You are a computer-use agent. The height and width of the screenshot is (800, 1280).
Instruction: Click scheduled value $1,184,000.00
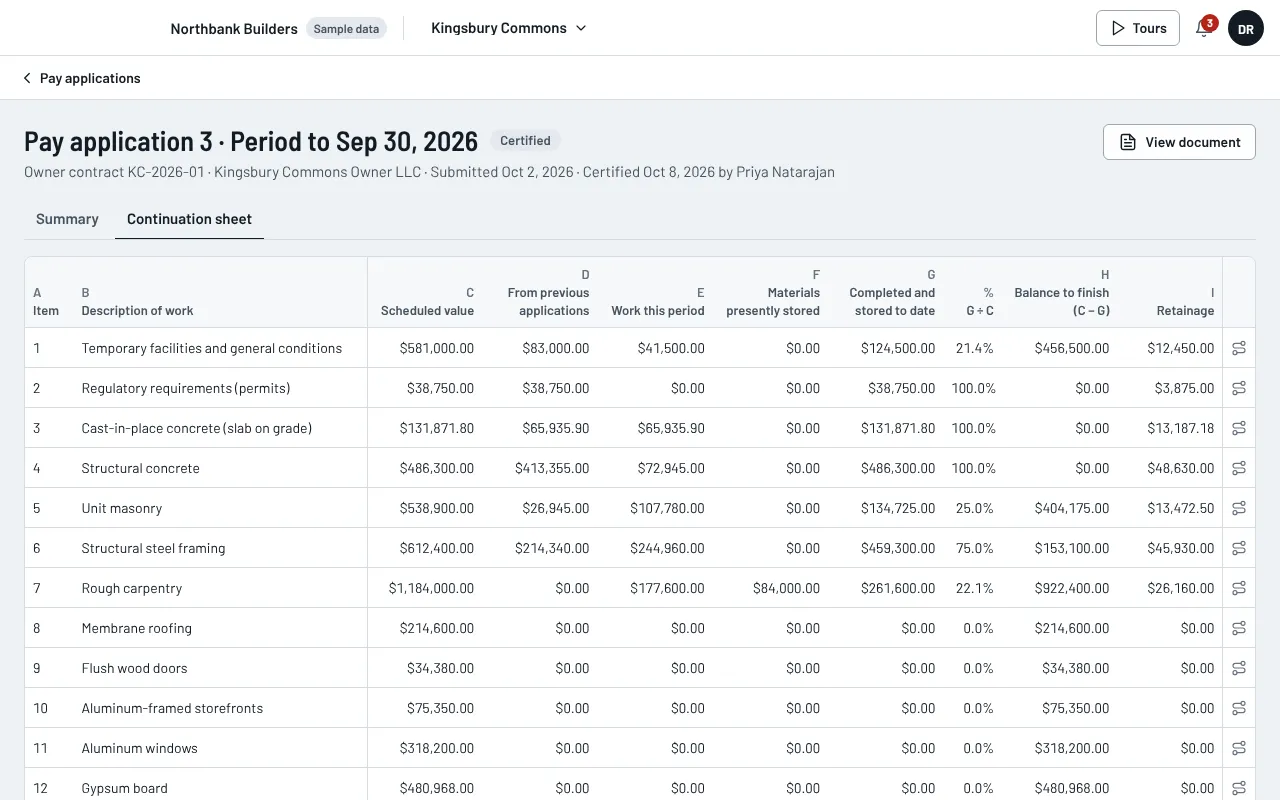pyautogui.click(x=431, y=588)
